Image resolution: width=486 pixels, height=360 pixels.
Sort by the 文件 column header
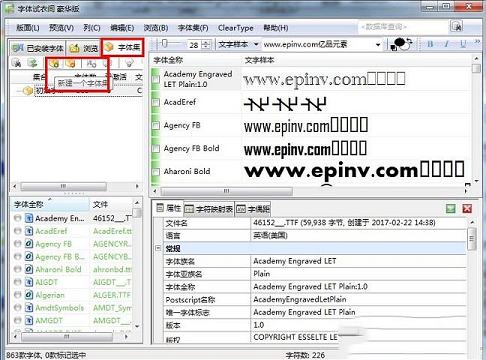111,204
